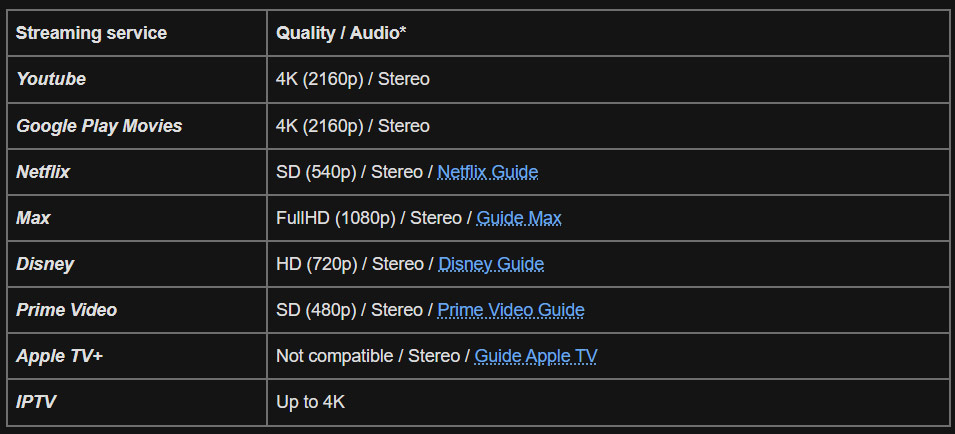Open the Guide Max link

[x=519, y=218]
